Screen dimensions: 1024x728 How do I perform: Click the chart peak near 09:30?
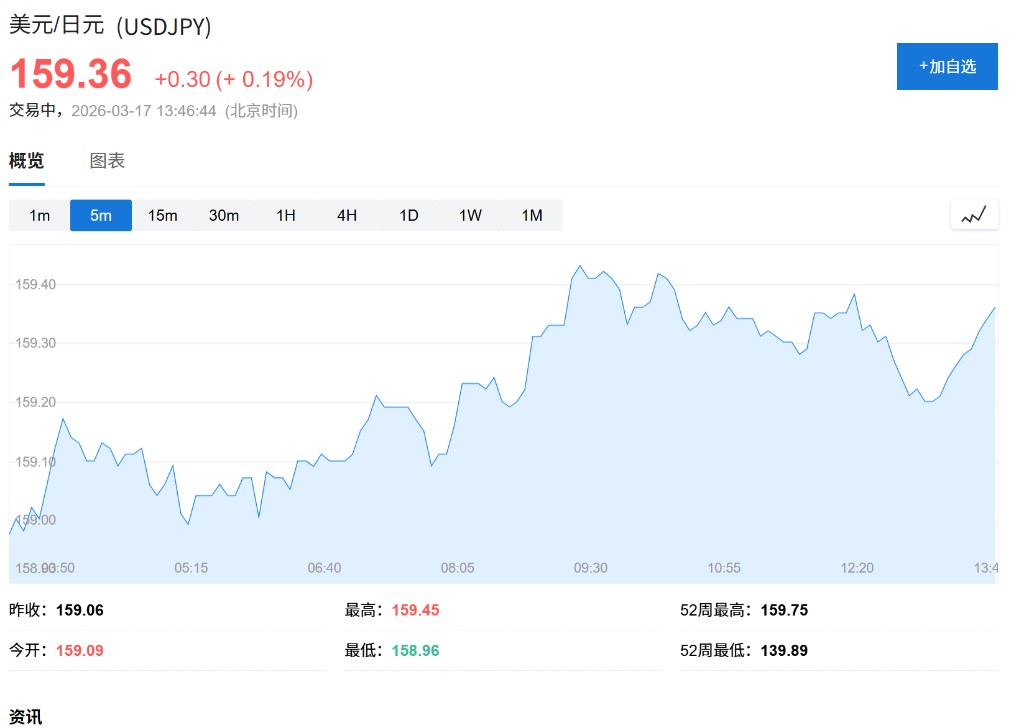580,267
